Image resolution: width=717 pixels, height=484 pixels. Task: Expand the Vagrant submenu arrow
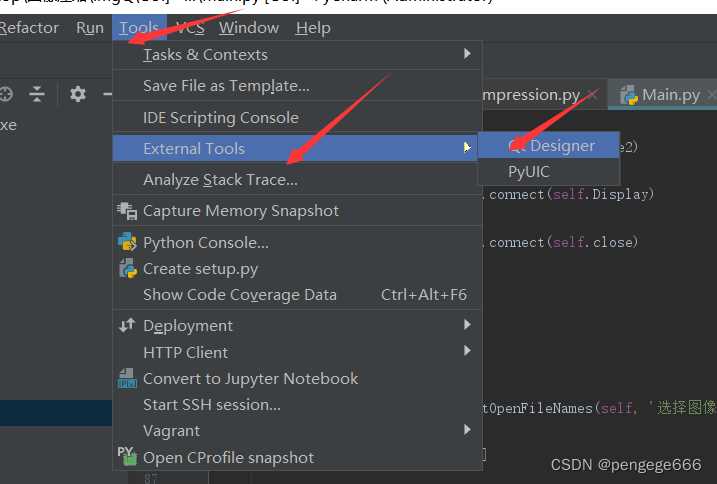click(x=467, y=430)
